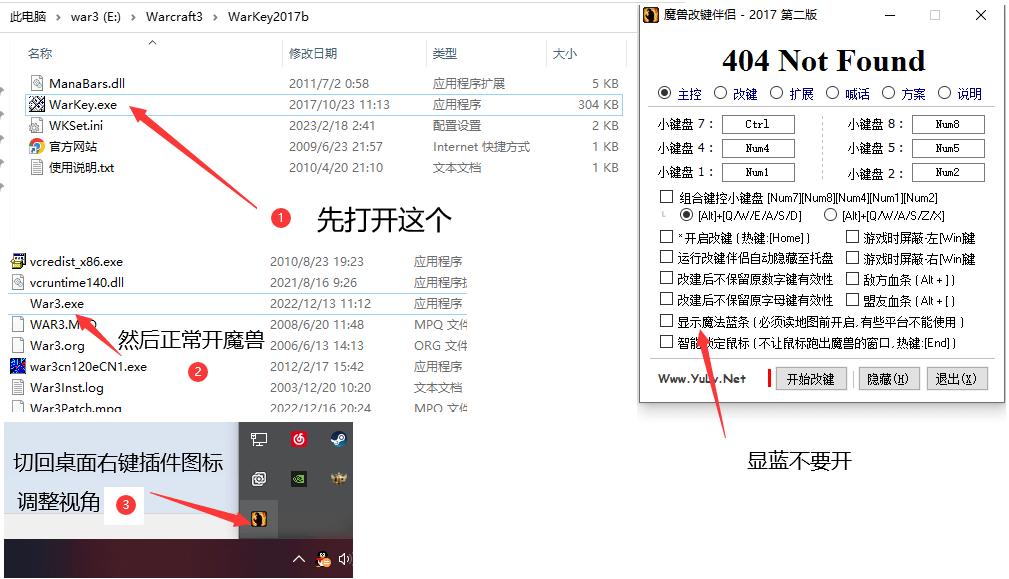The width and height of the screenshot is (1009, 579).
Task: Click the speaker volume icon in the taskbar
Action: pos(344,560)
